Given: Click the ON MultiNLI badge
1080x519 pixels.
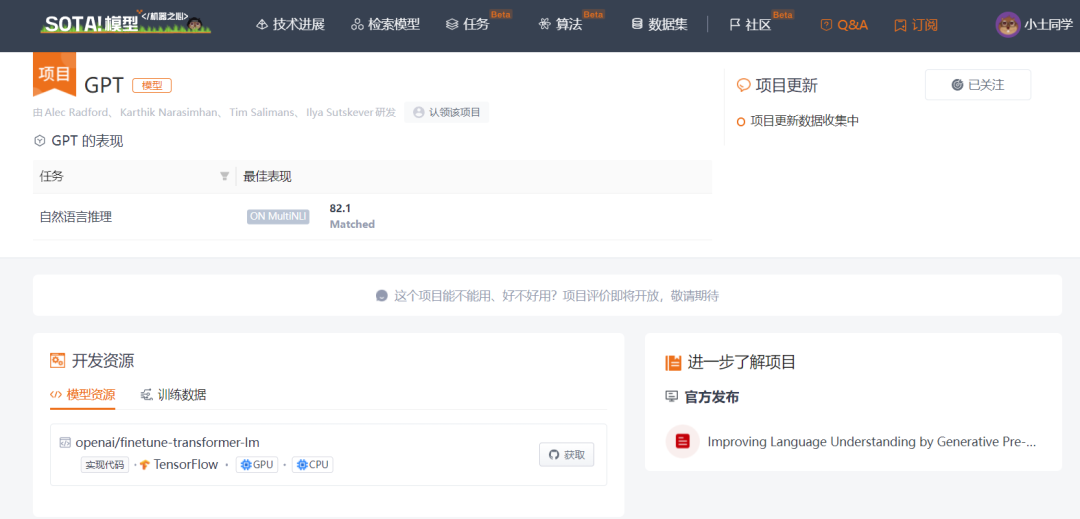Looking at the screenshot, I should [x=278, y=217].
